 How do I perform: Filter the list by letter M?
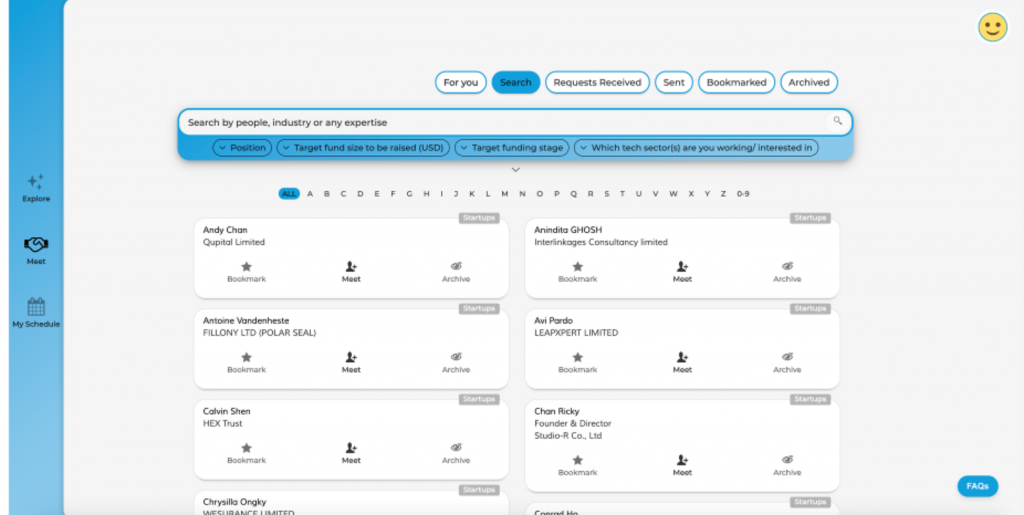(505, 194)
